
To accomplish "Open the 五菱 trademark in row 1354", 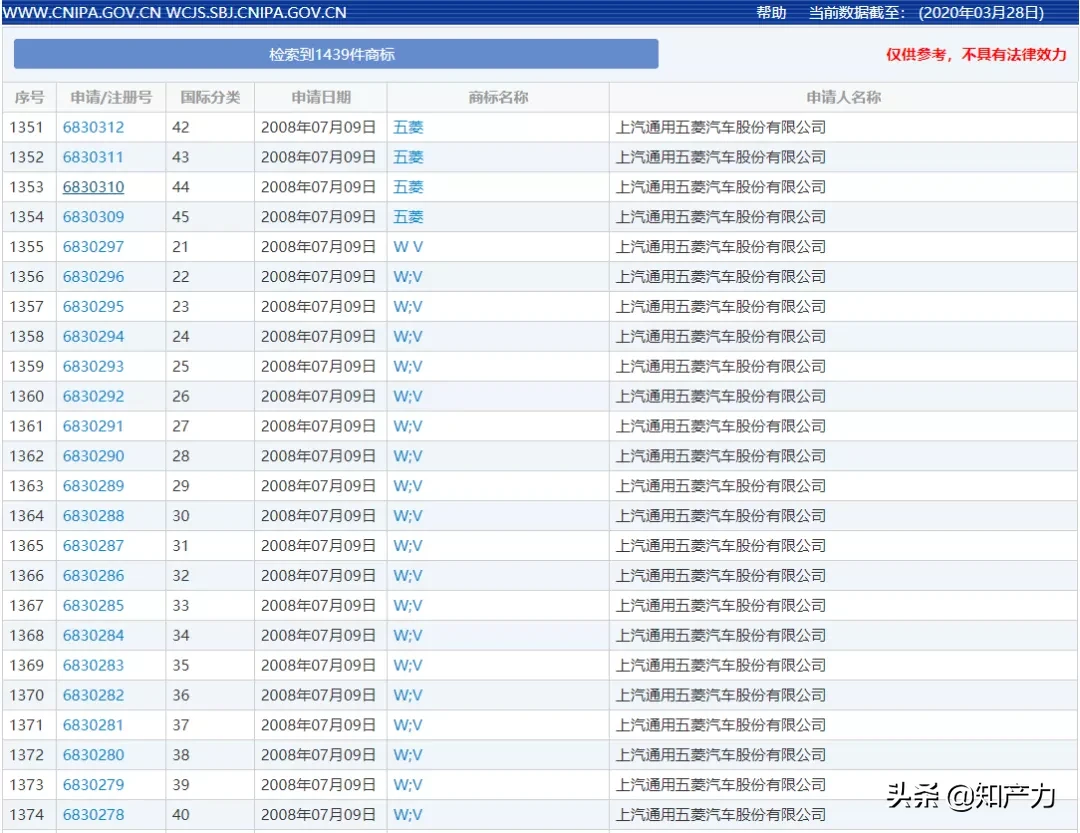I will 408,217.
